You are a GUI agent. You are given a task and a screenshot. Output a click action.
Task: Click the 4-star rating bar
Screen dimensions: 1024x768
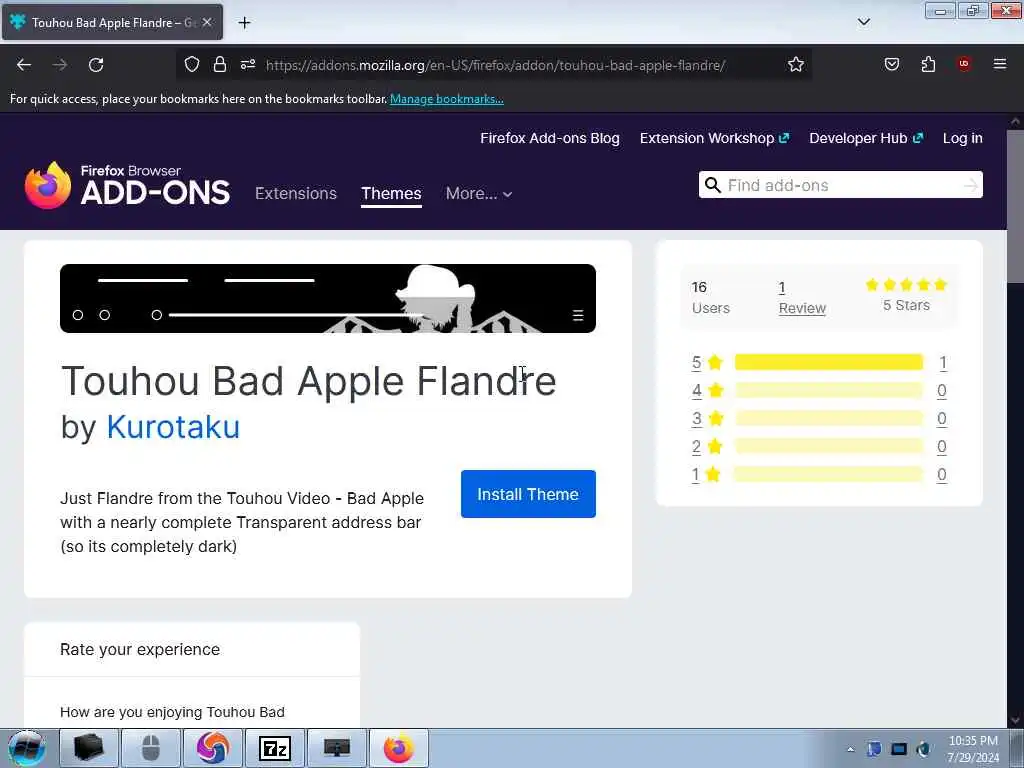(829, 391)
